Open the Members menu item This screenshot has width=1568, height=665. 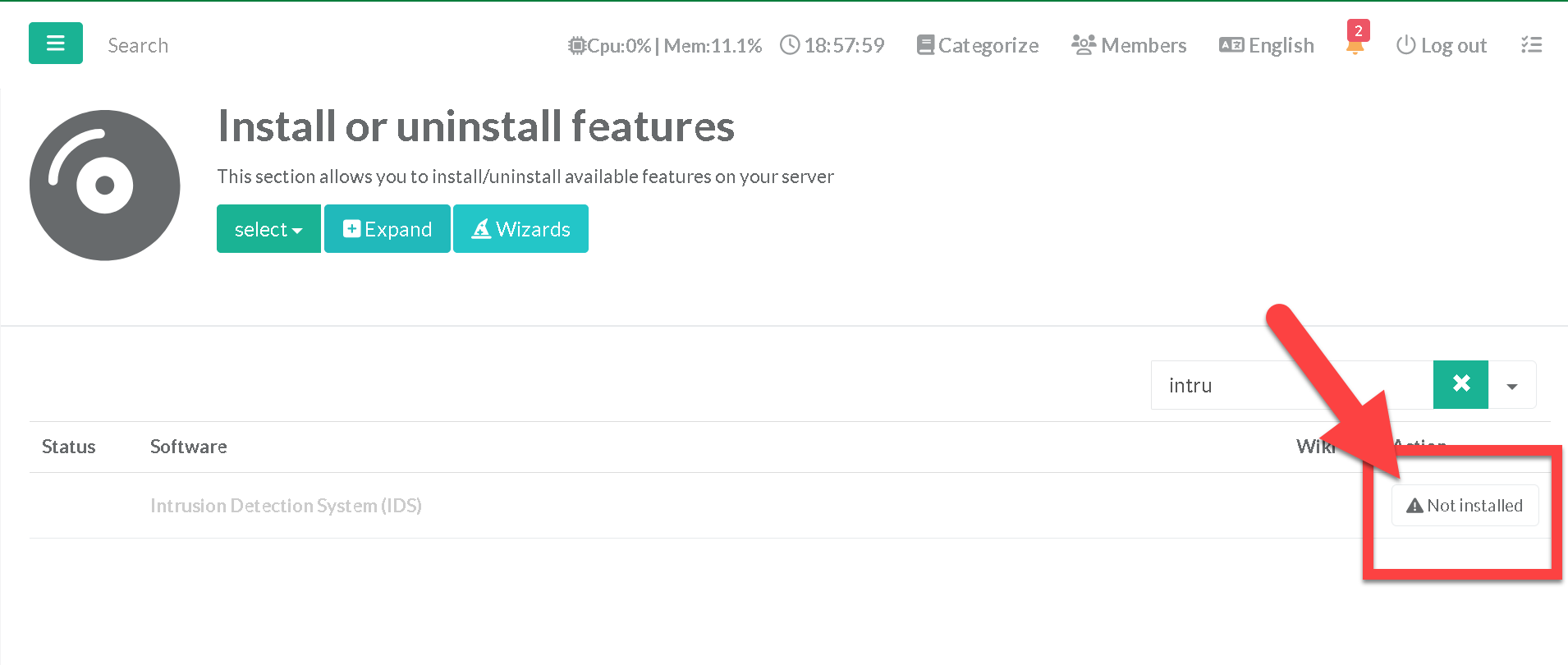1129,46
